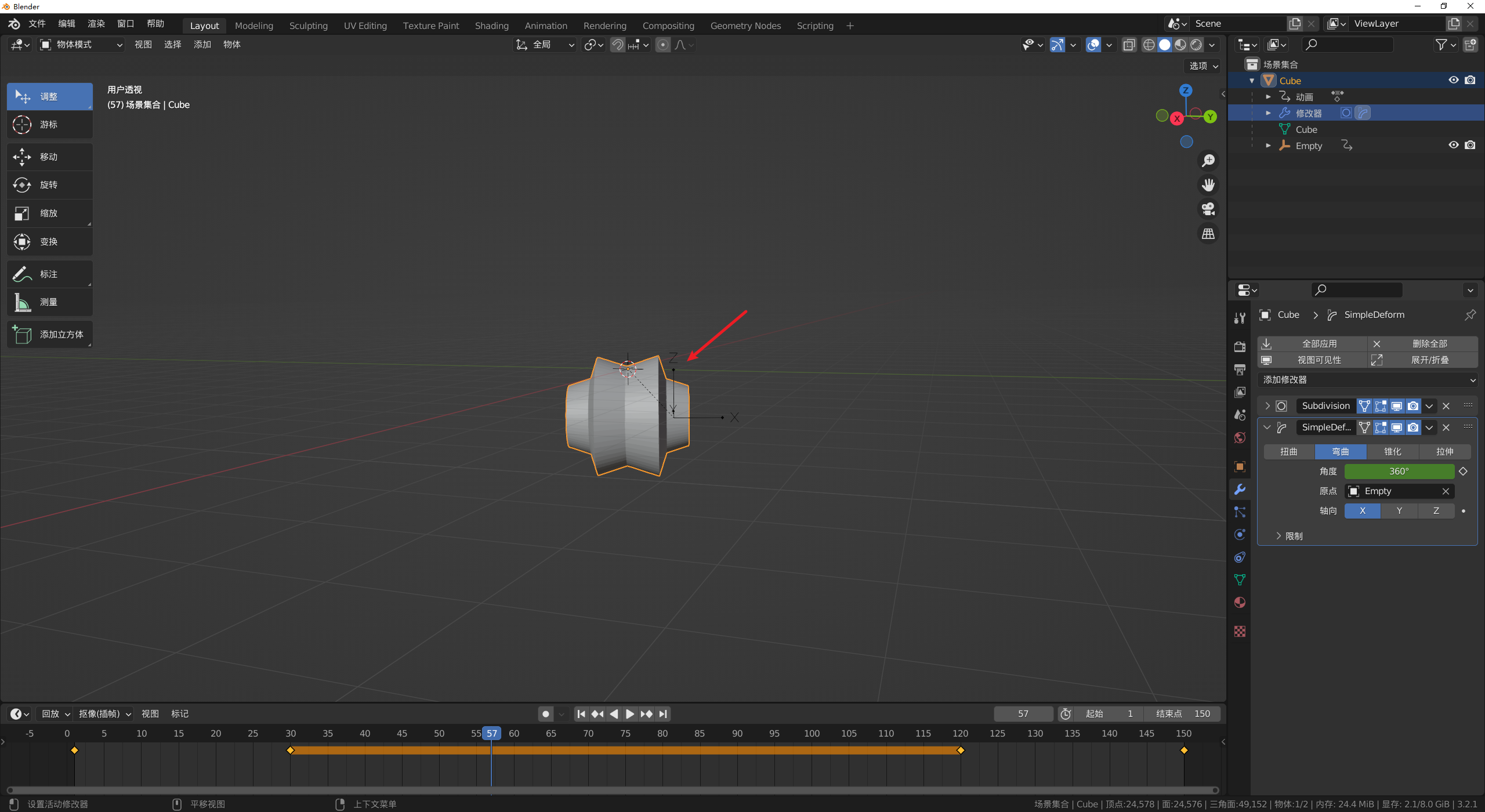Open the Add Modifier (添加修改器) dropdown
The height and width of the screenshot is (812, 1485).
1367,380
